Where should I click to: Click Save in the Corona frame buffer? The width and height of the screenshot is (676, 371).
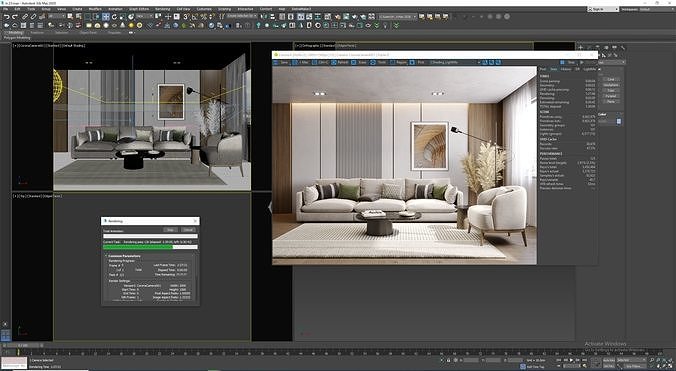281,62
